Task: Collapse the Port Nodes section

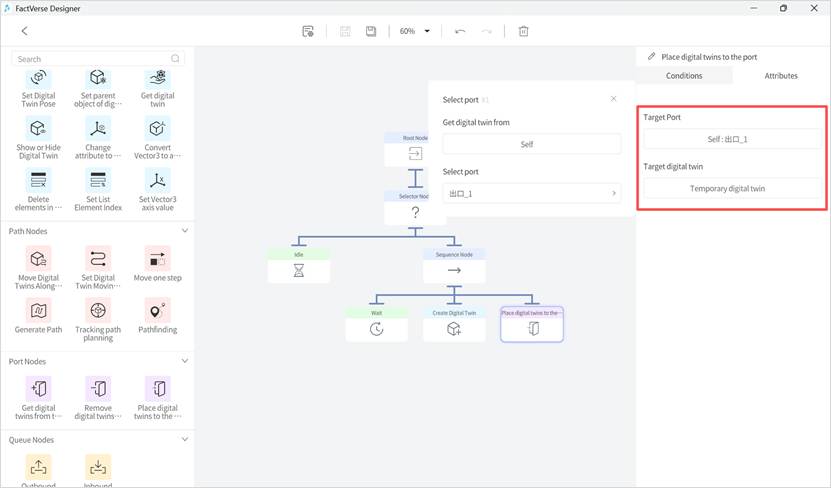Action: point(185,361)
